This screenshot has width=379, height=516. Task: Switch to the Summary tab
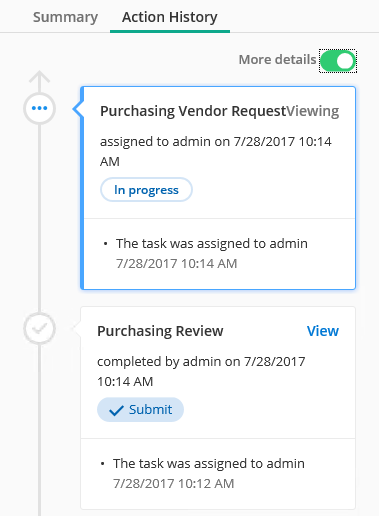65,17
